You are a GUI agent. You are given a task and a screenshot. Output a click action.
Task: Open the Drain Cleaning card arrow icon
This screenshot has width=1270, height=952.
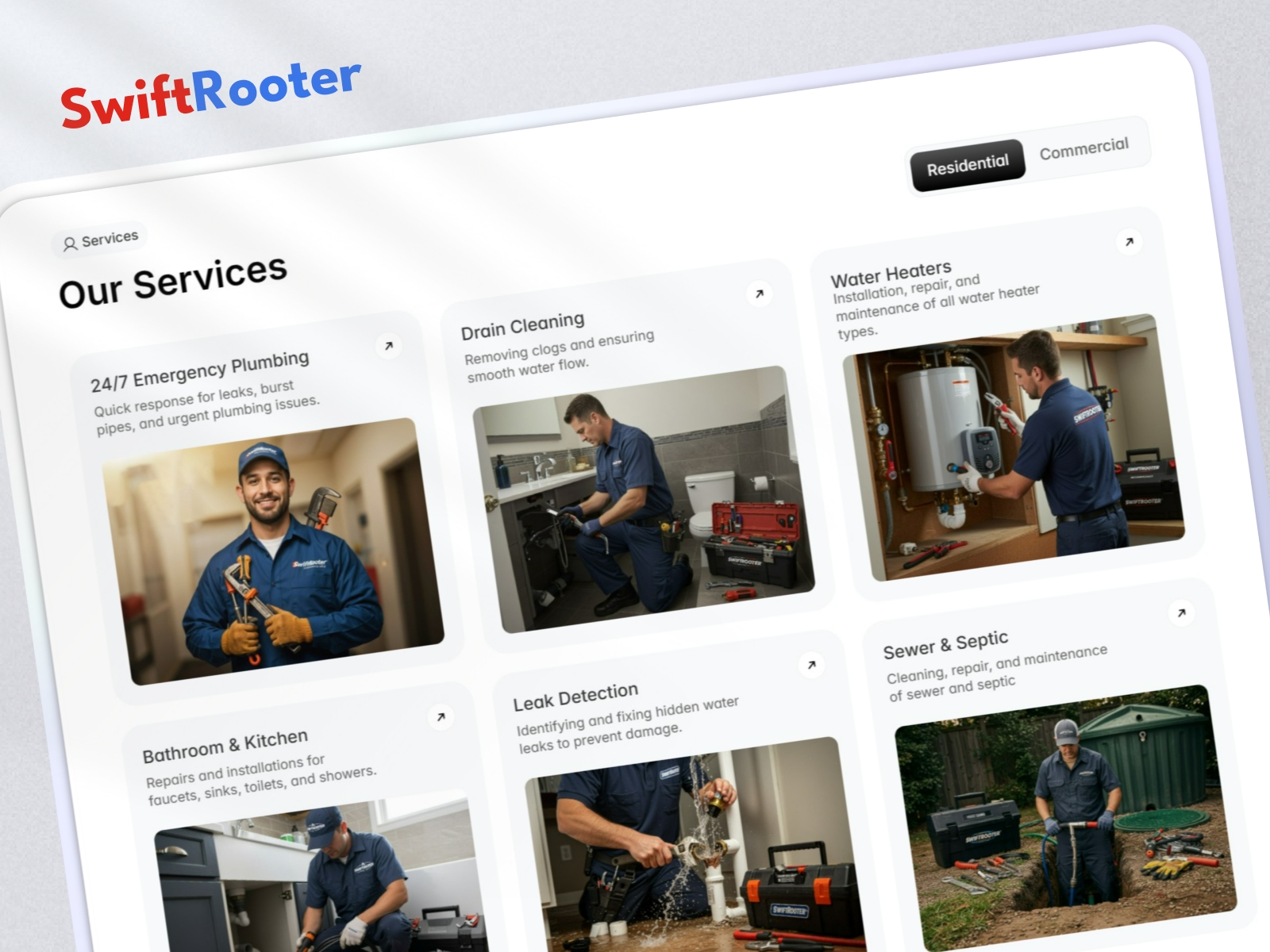click(760, 294)
